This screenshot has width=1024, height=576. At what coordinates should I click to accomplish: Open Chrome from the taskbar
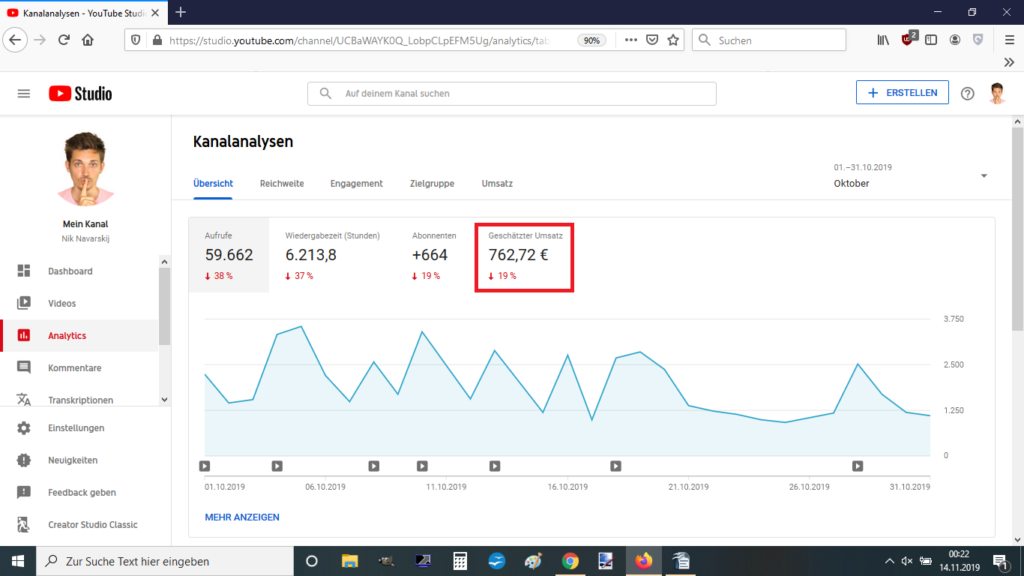click(x=570, y=561)
